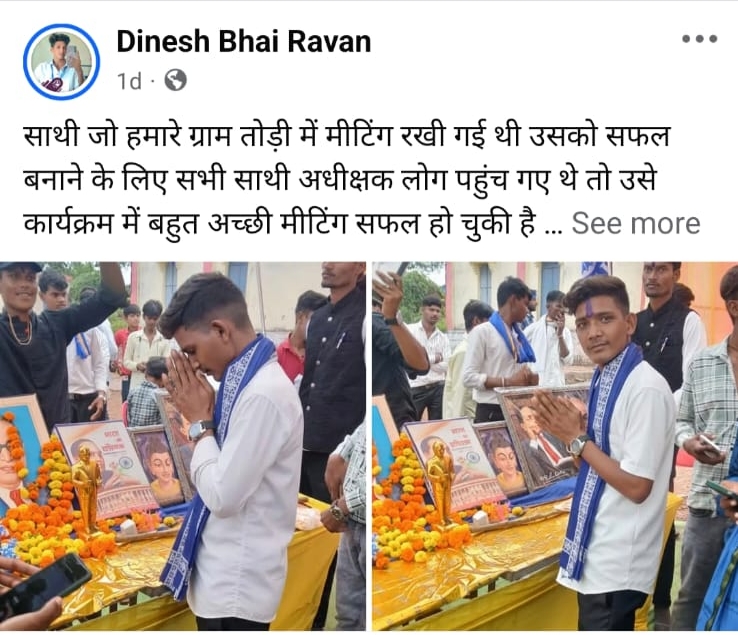
Task: Open the three-dot post options menu
Action: point(699,39)
